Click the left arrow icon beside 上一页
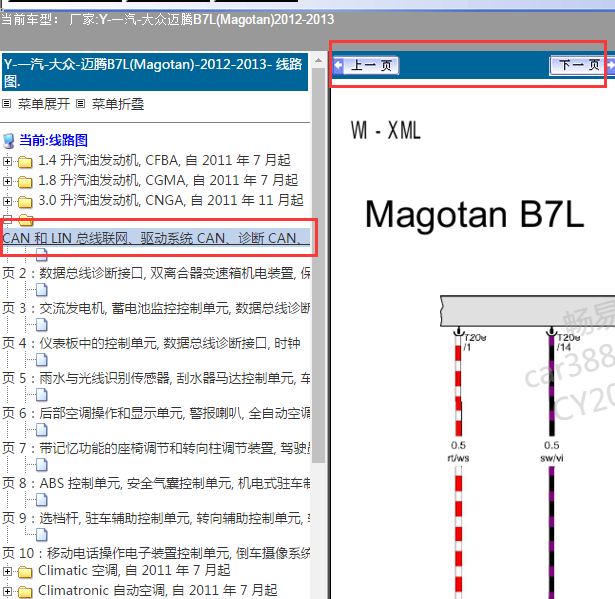This screenshot has width=615, height=599. pyautogui.click(x=338, y=65)
